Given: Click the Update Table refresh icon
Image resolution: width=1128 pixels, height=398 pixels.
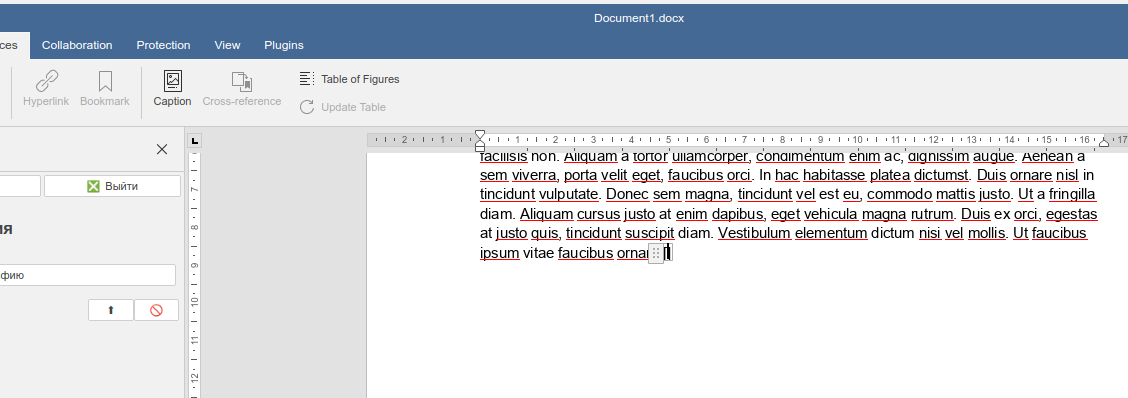Looking at the screenshot, I should (307, 107).
